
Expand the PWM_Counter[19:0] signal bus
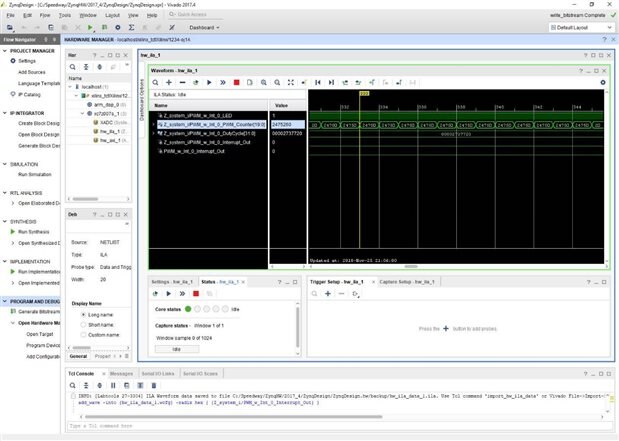[x=152, y=125]
